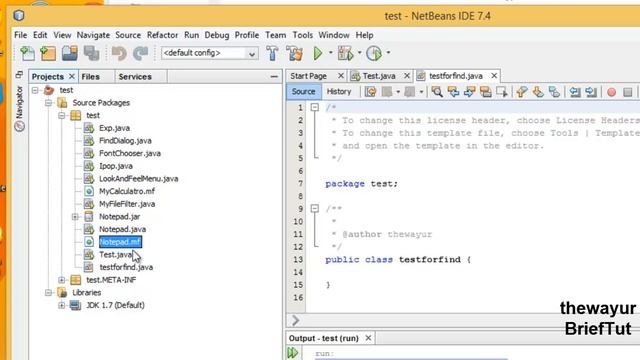Screen dimensions: 640x360
Task: Open the Team menu
Action: coord(276,35)
